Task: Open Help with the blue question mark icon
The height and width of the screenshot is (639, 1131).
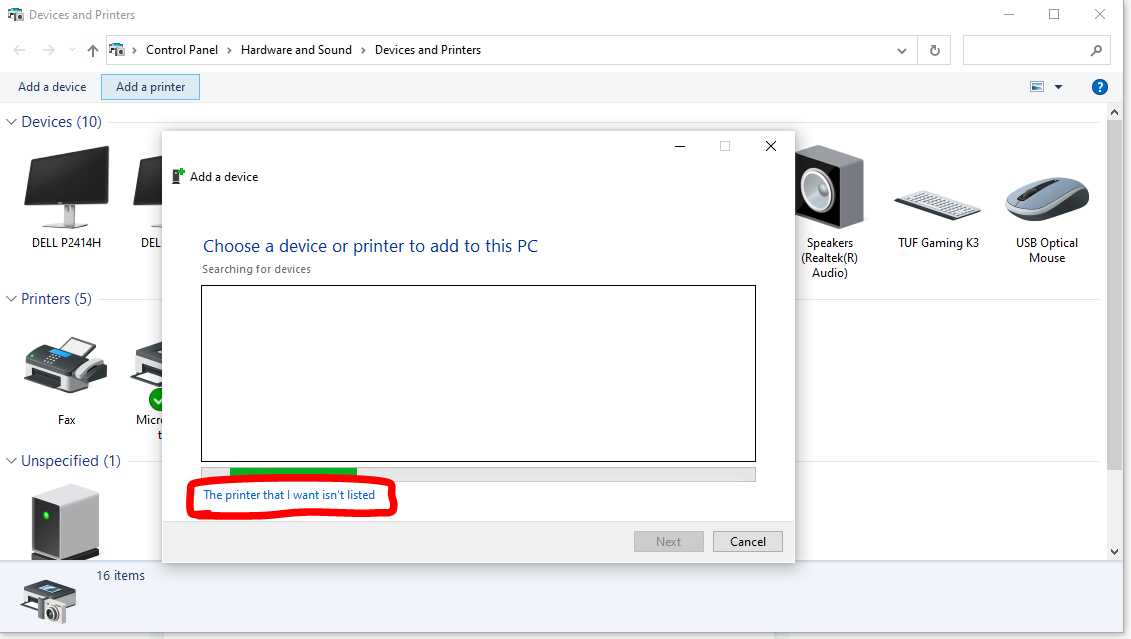Action: pyautogui.click(x=1099, y=87)
